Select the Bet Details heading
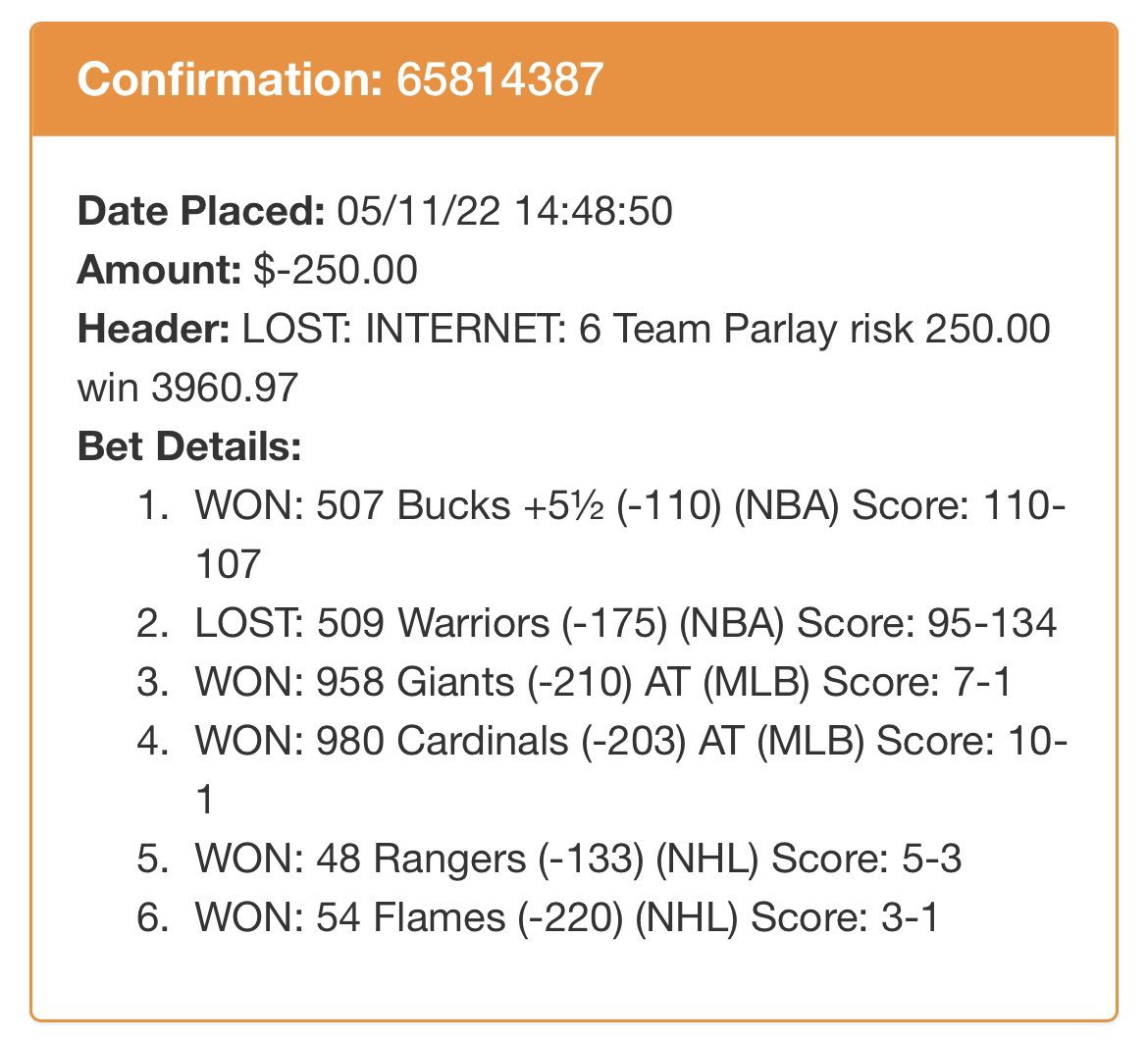This screenshot has width=1148, height=1042. coord(189,446)
